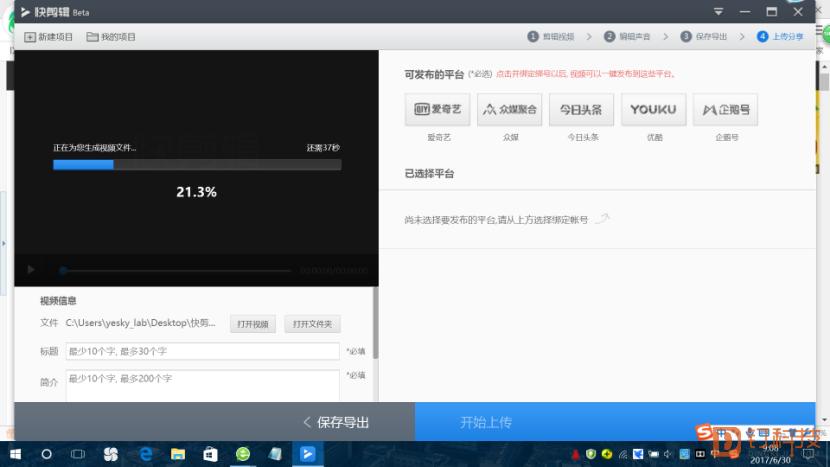The image size is (830, 467).
Task: Open Windows Store from taskbar
Action: click(210, 454)
